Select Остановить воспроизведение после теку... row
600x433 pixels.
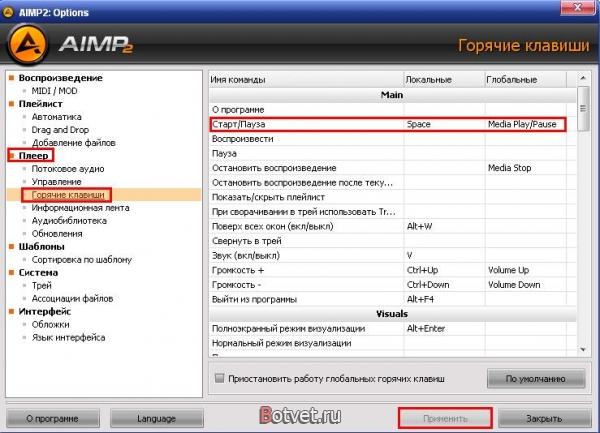pyautogui.click(x=393, y=182)
